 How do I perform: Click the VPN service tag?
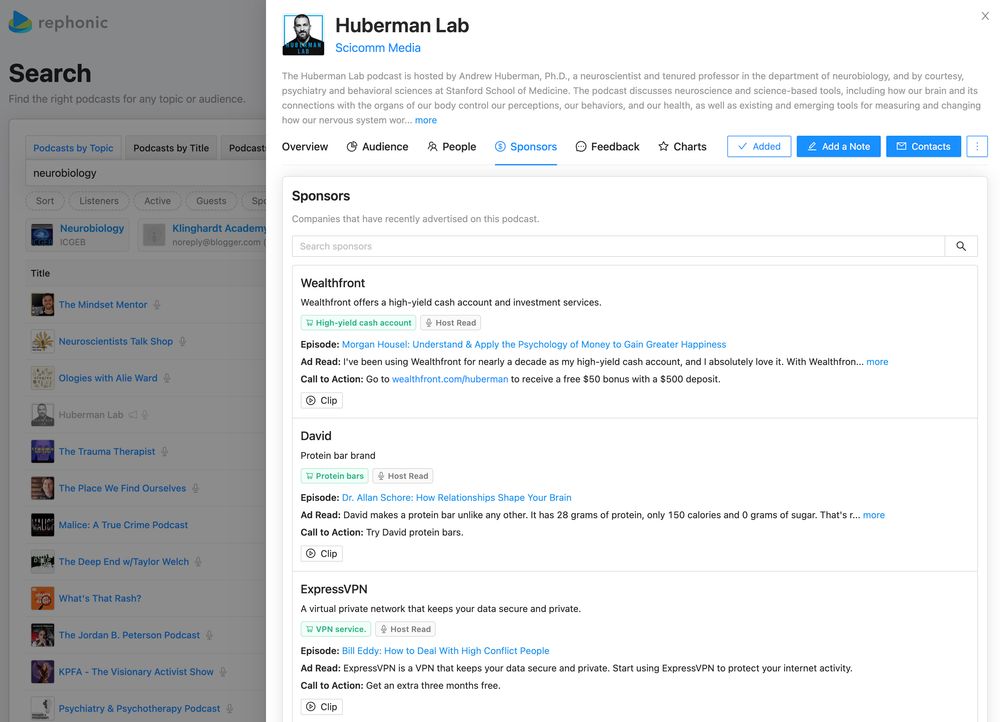[x=336, y=629]
